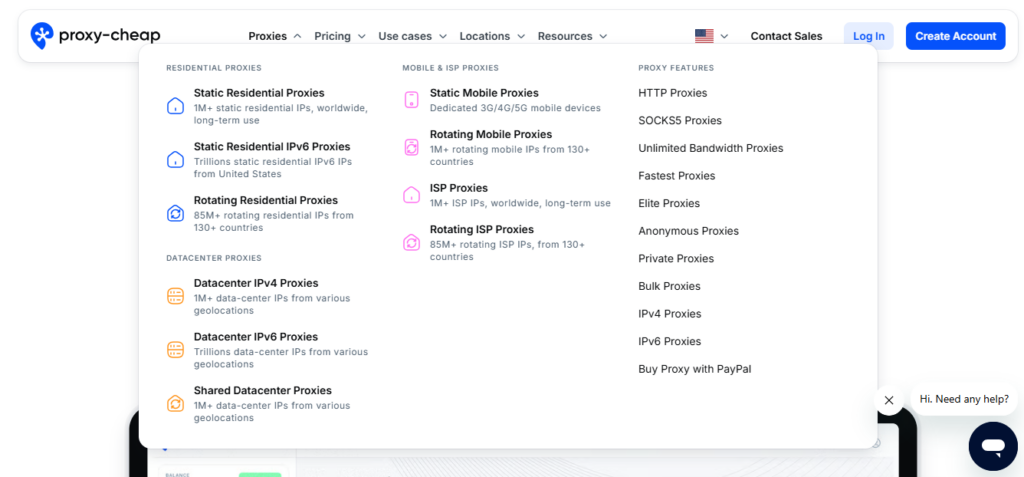Click the Static Mobile Proxies phone icon
This screenshot has width=1024, height=477.
click(x=411, y=99)
